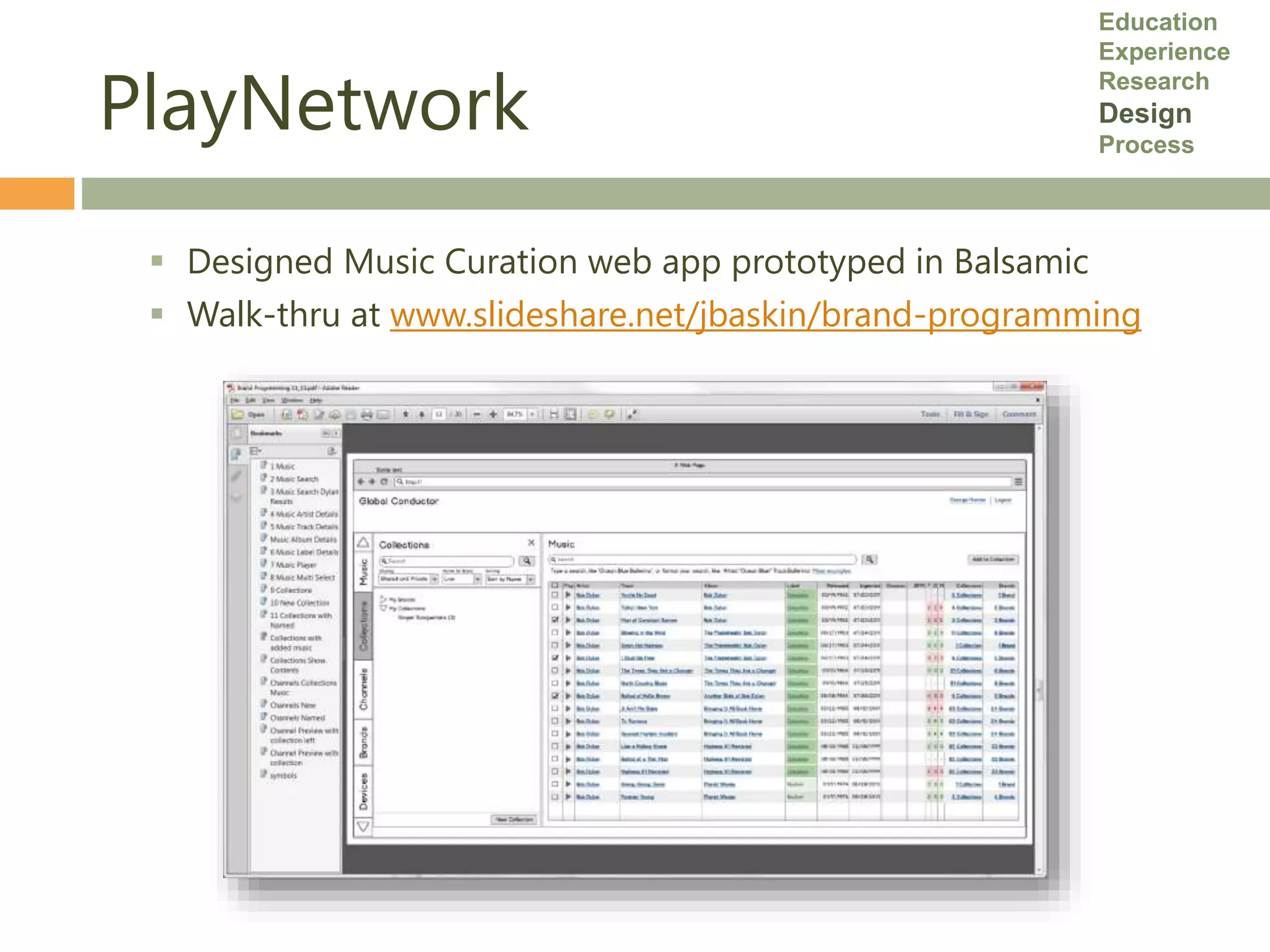
Task: Uncheck the third row checked checkbox
Action: (x=555, y=620)
